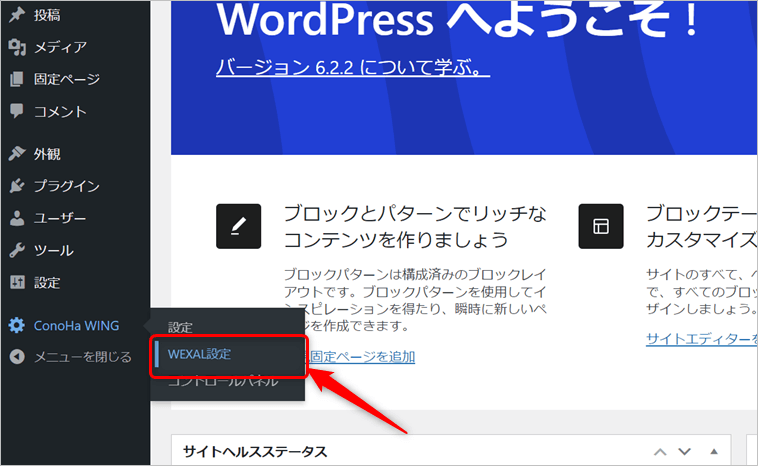The width and height of the screenshot is (758, 466).
Task: Click the gear icon beside ConoHa WING
Action: [x=16, y=325]
